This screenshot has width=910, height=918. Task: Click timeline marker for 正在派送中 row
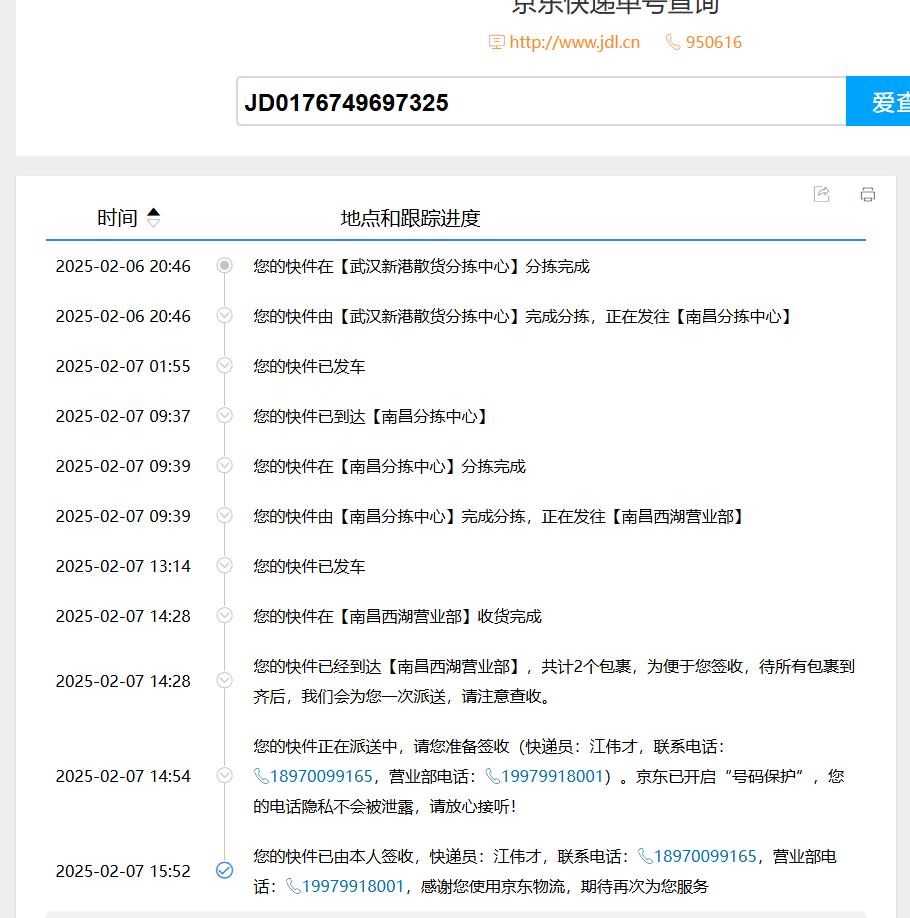[x=224, y=775]
